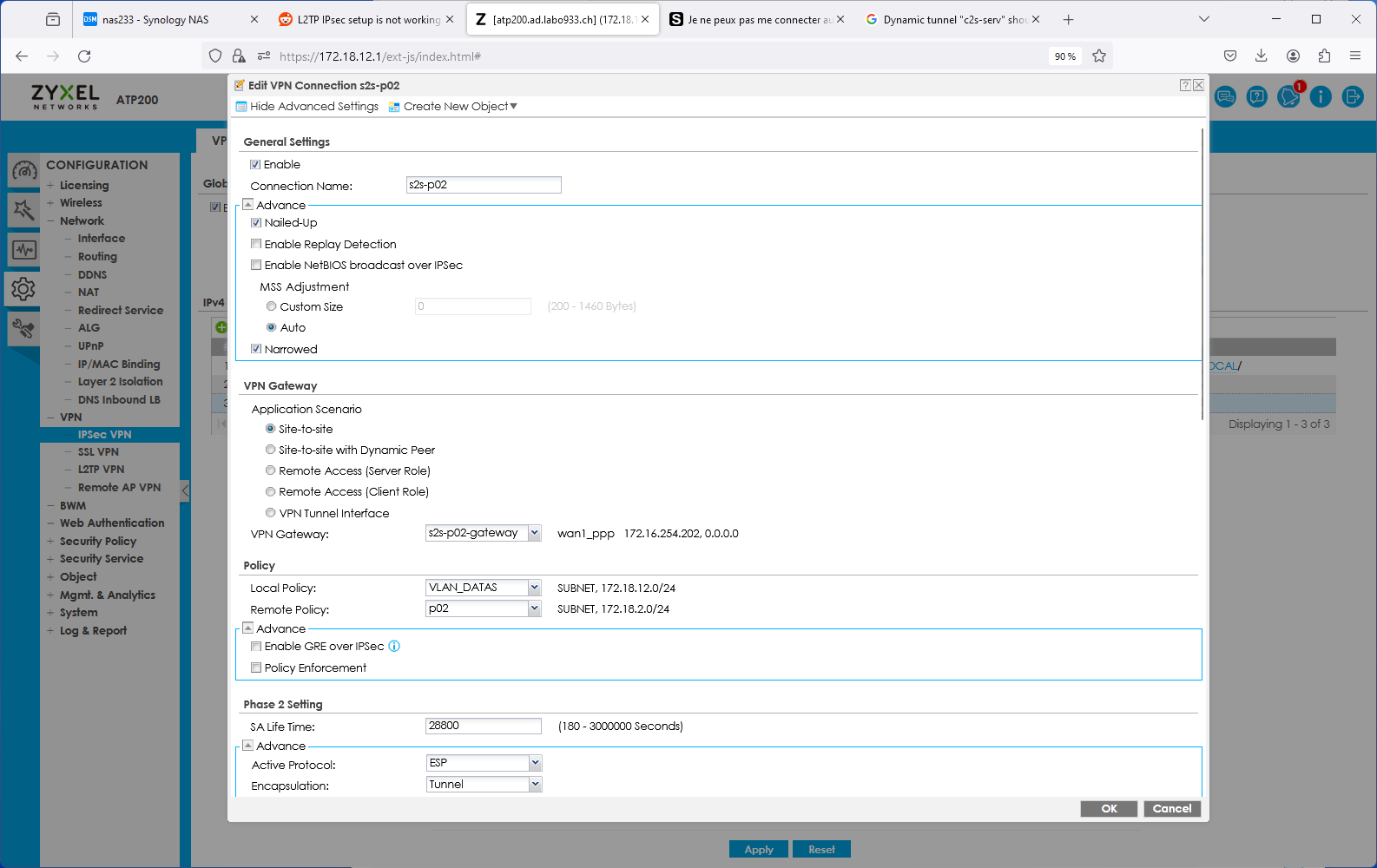Image resolution: width=1377 pixels, height=868 pixels.
Task: Open the Local Policy dropdown
Action: [534, 588]
